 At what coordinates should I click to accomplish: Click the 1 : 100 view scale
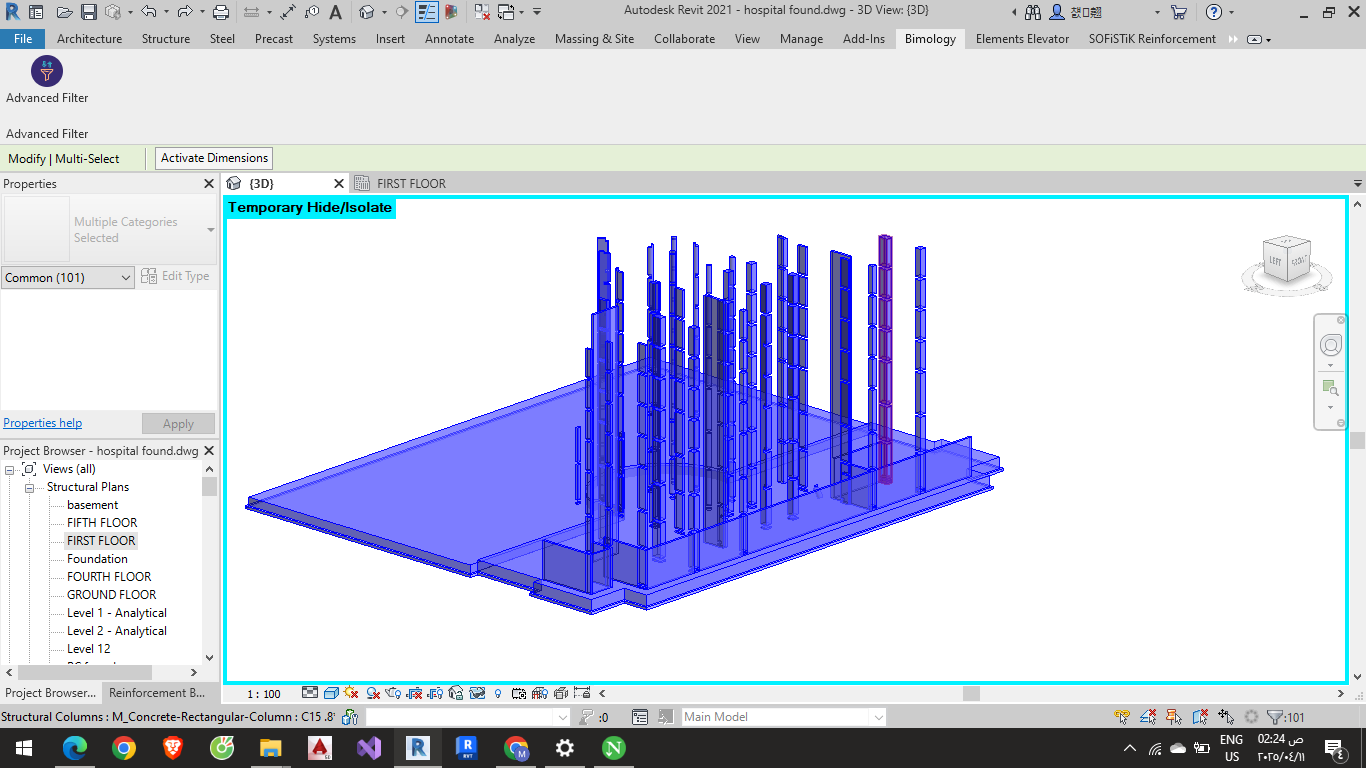coord(264,693)
